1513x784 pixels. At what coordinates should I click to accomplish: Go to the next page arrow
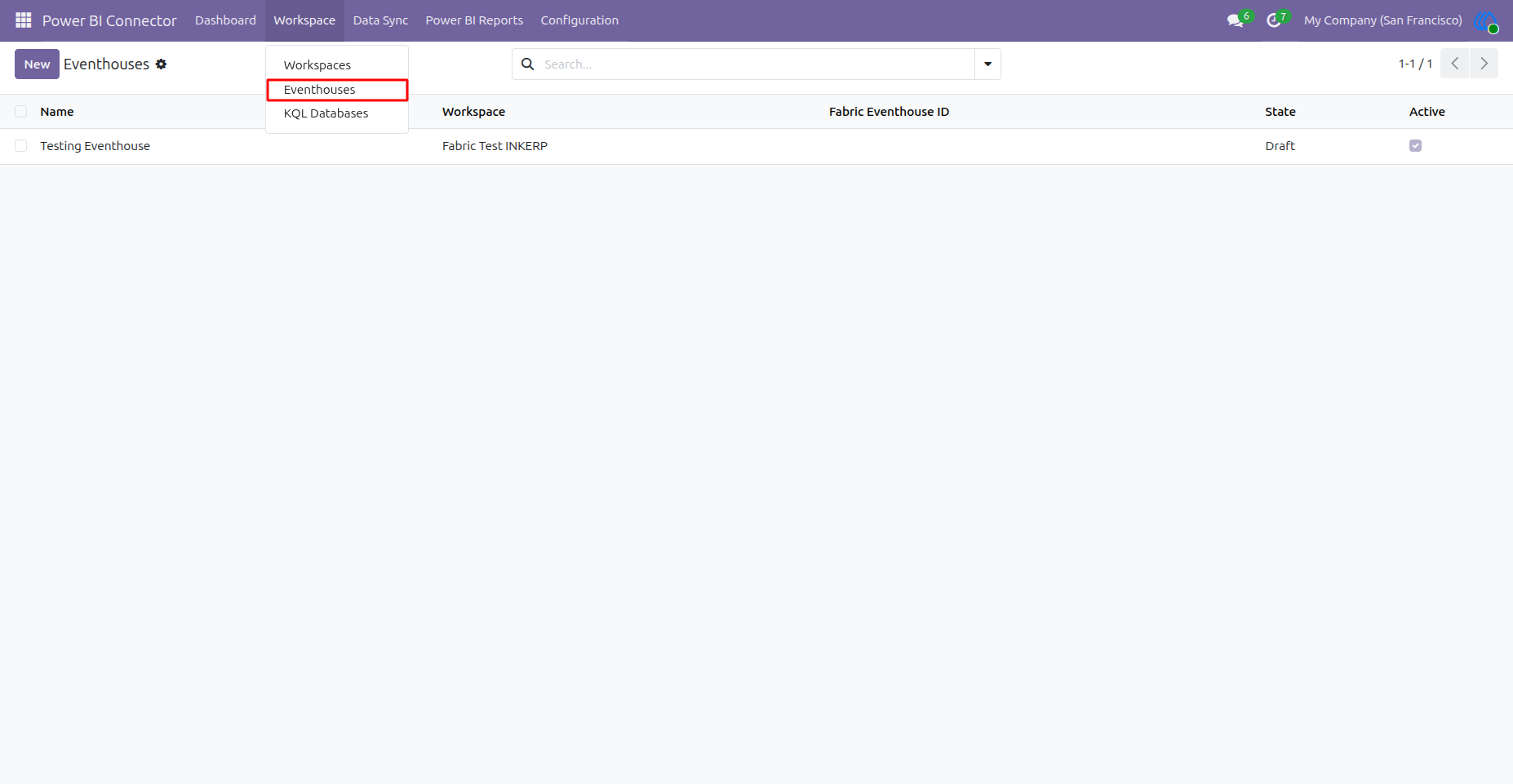[1484, 64]
